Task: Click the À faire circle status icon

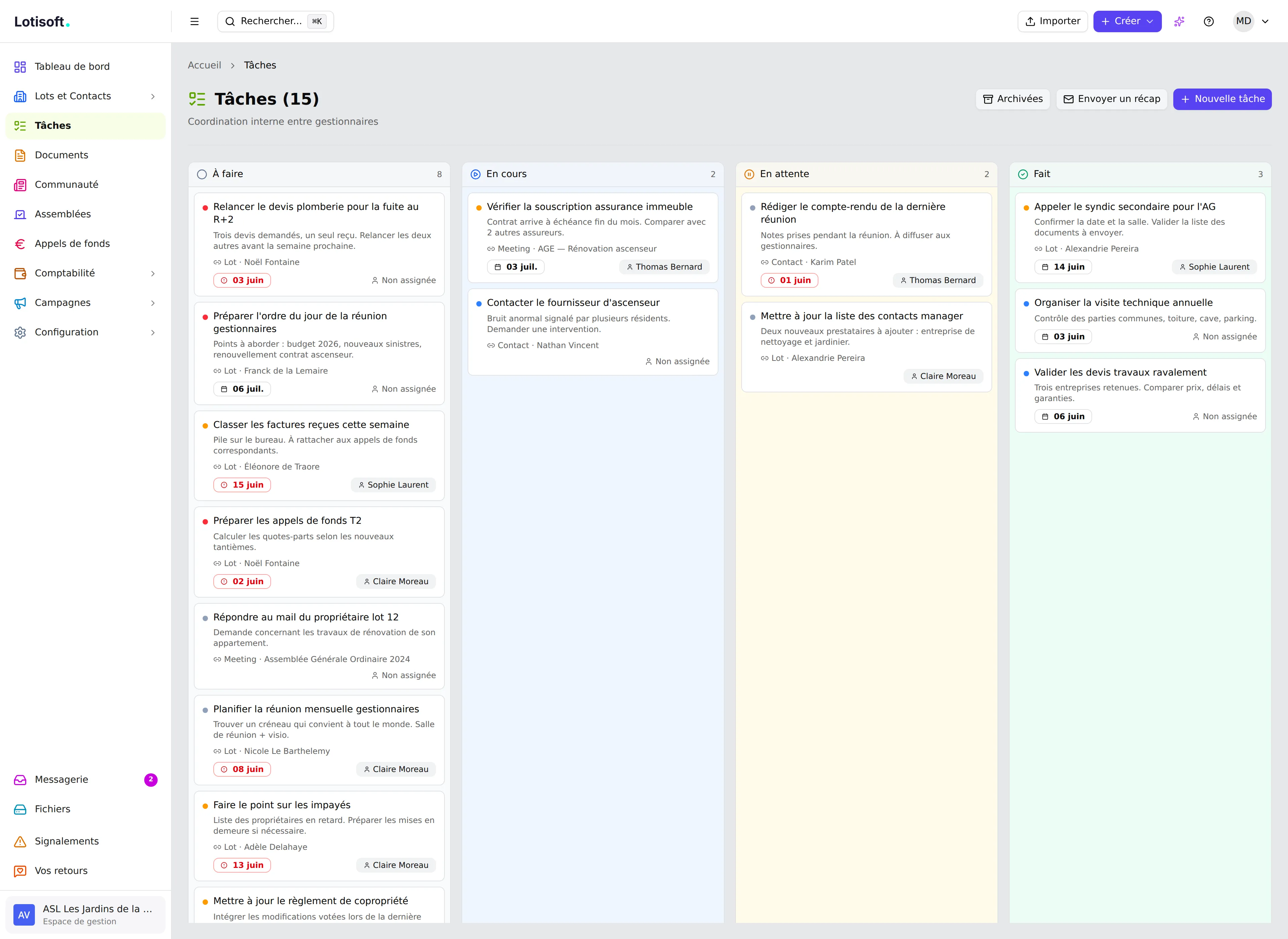Action: point(202,174)
